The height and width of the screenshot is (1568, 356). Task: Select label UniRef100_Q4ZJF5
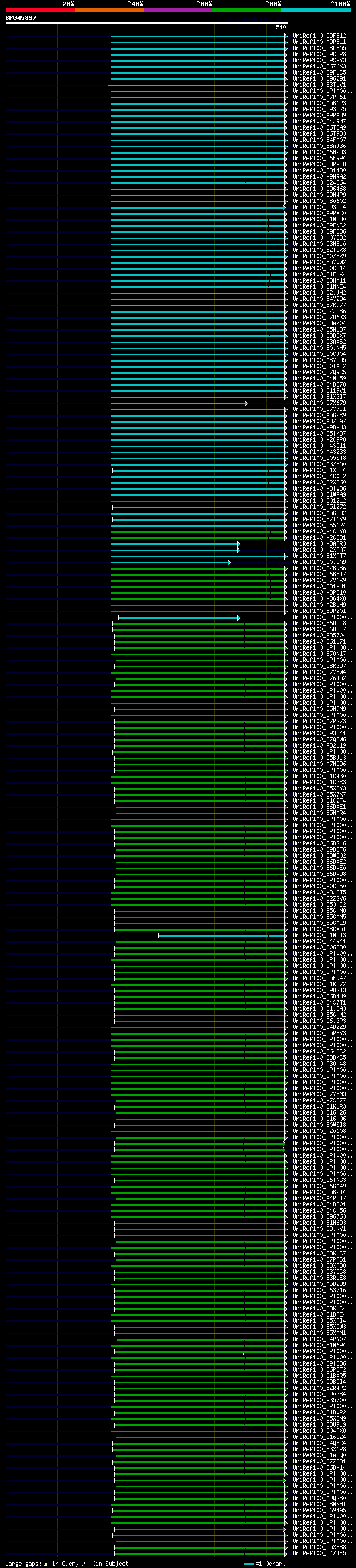319,1554
